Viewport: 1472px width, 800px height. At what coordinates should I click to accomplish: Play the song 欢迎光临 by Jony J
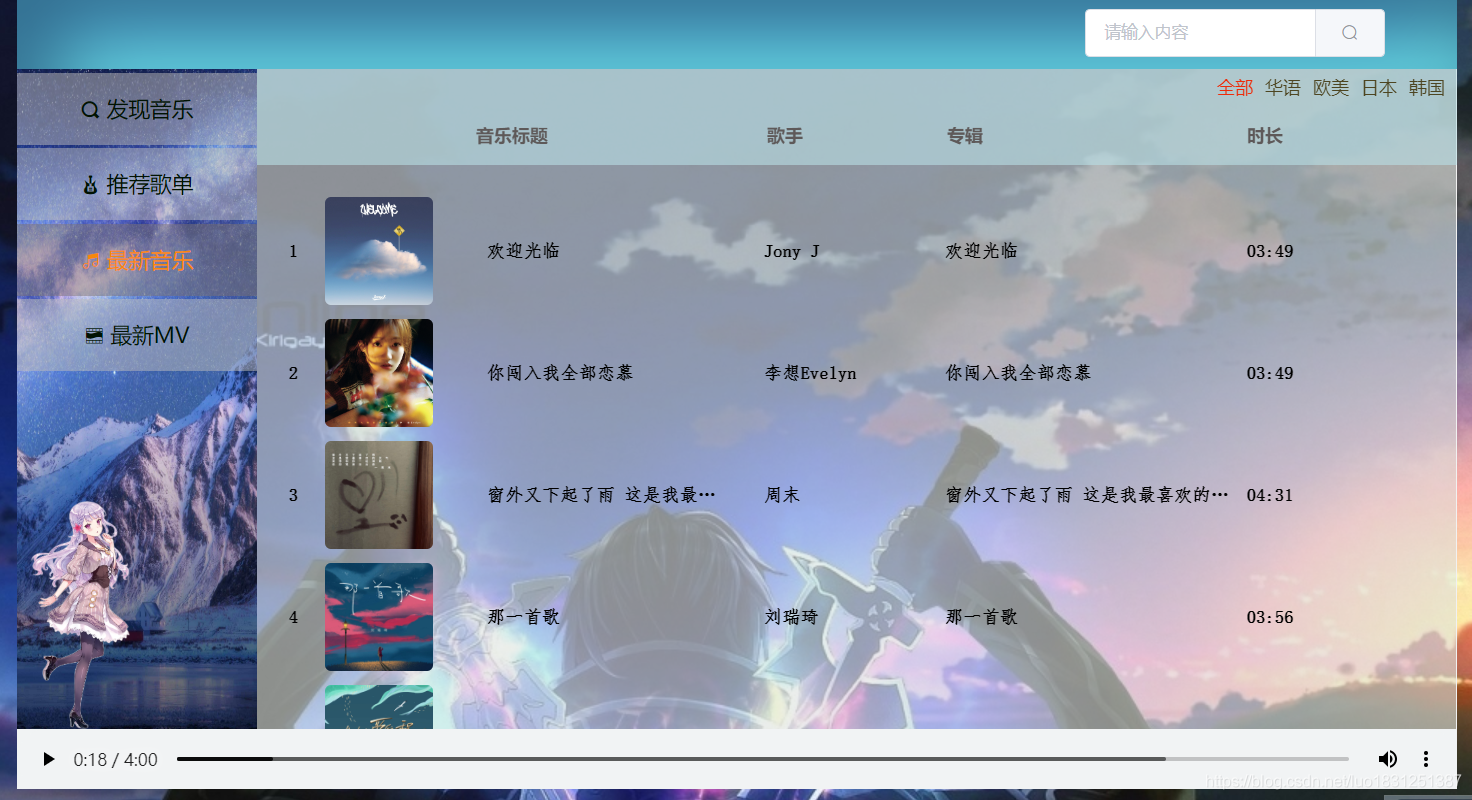coord(523,251)
